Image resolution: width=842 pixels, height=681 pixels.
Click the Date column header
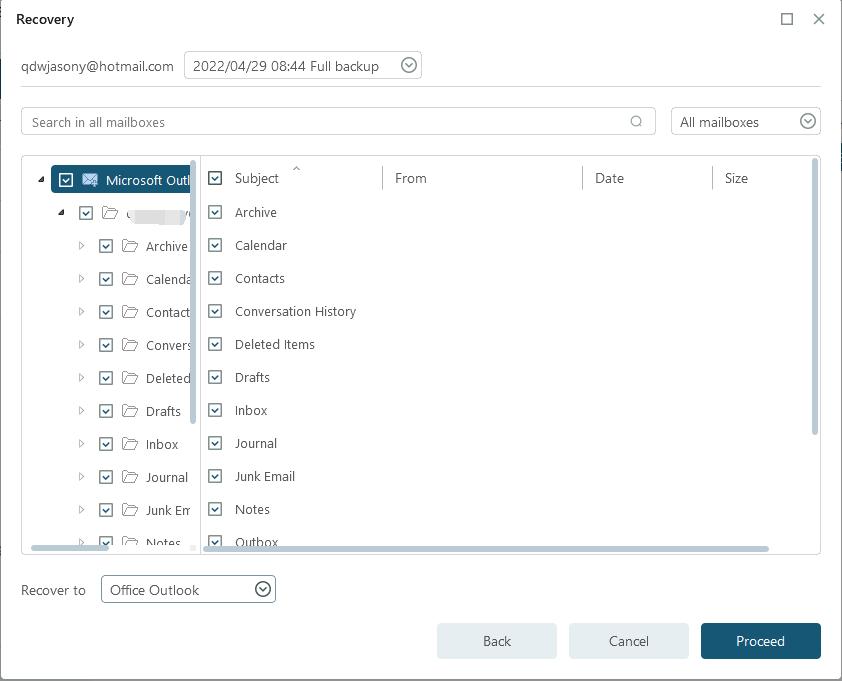coord(609,178)
